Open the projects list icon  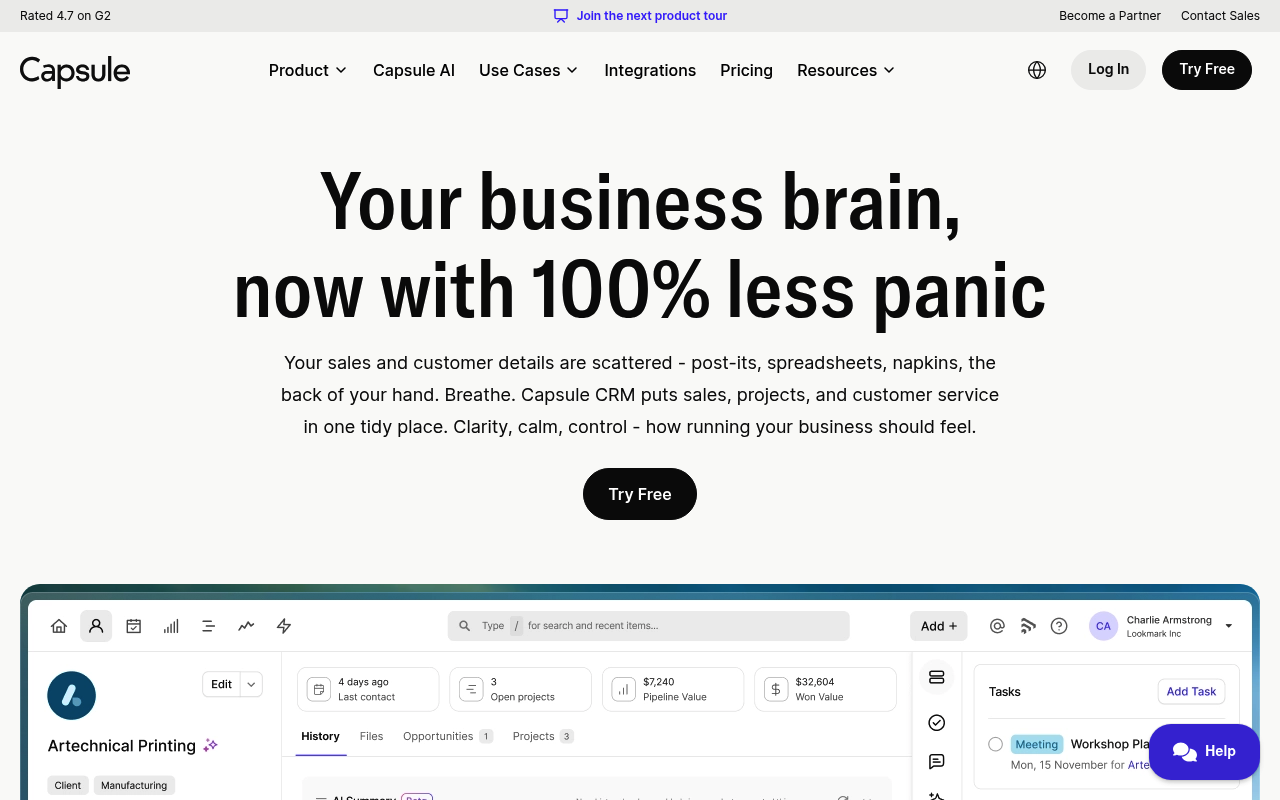coord(208,626)
